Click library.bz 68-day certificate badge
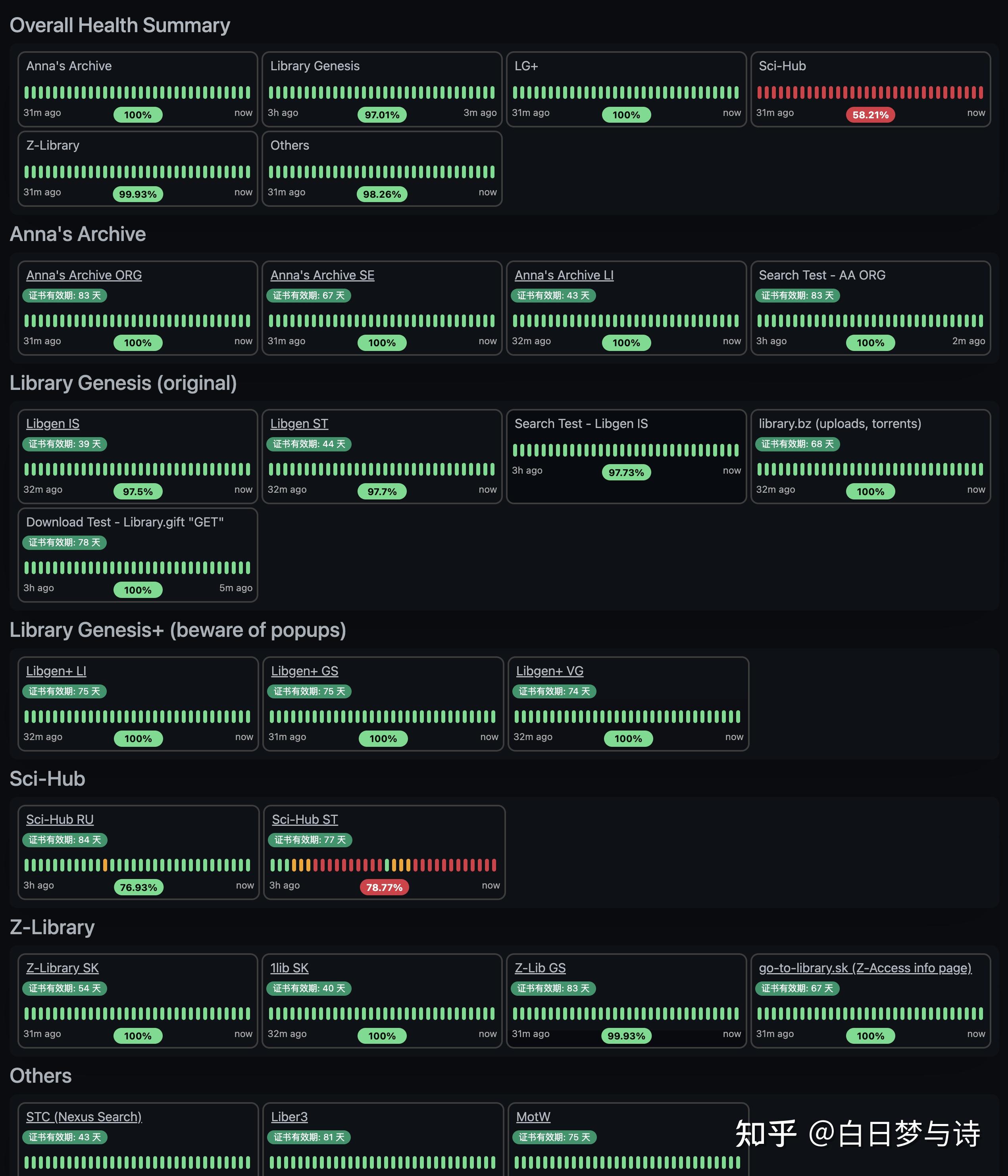The width and height of the screenshot is (1008, 1176). 797,444
